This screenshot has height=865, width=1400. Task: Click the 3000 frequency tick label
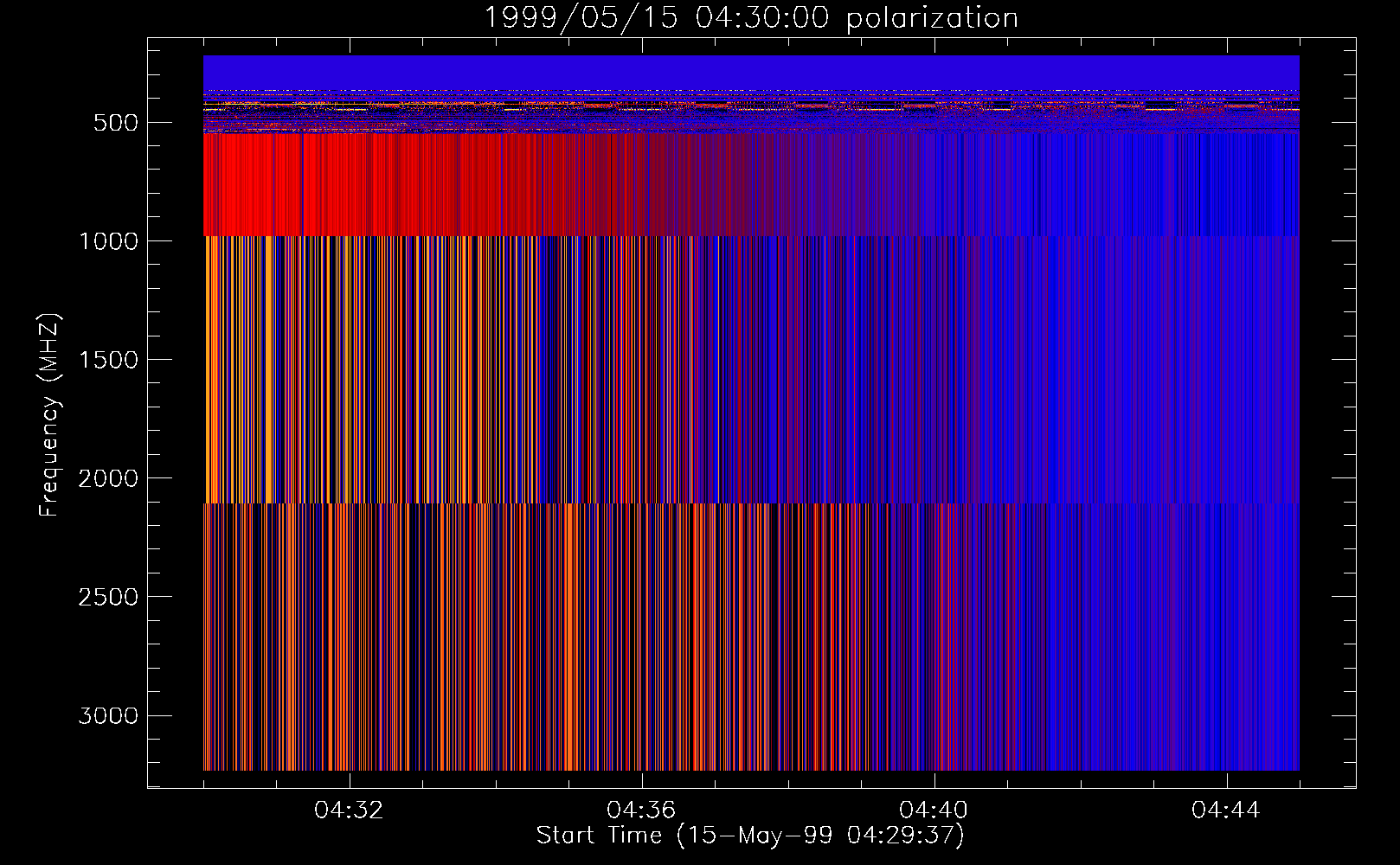tap(108, 715)
